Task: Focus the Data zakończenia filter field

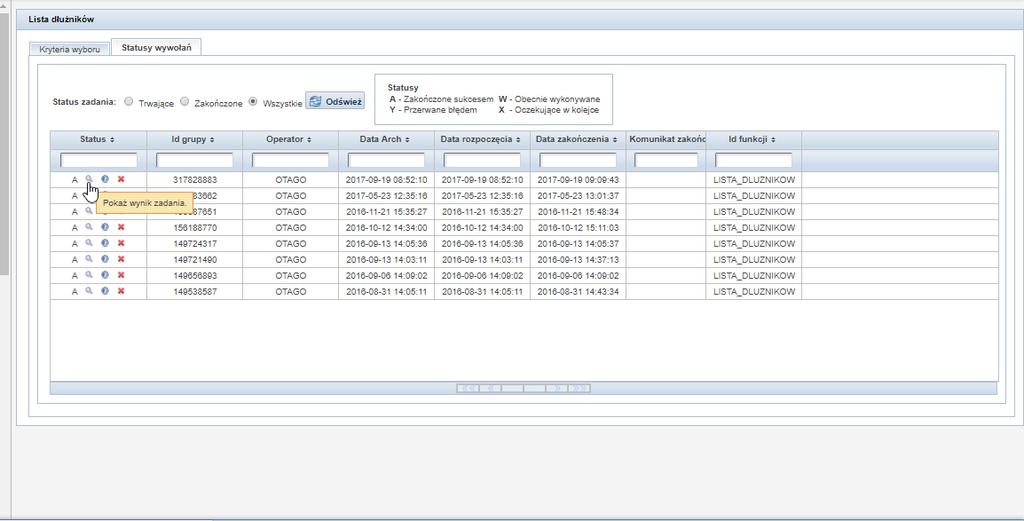Action: pyautogui.click(x=578, y=160)
